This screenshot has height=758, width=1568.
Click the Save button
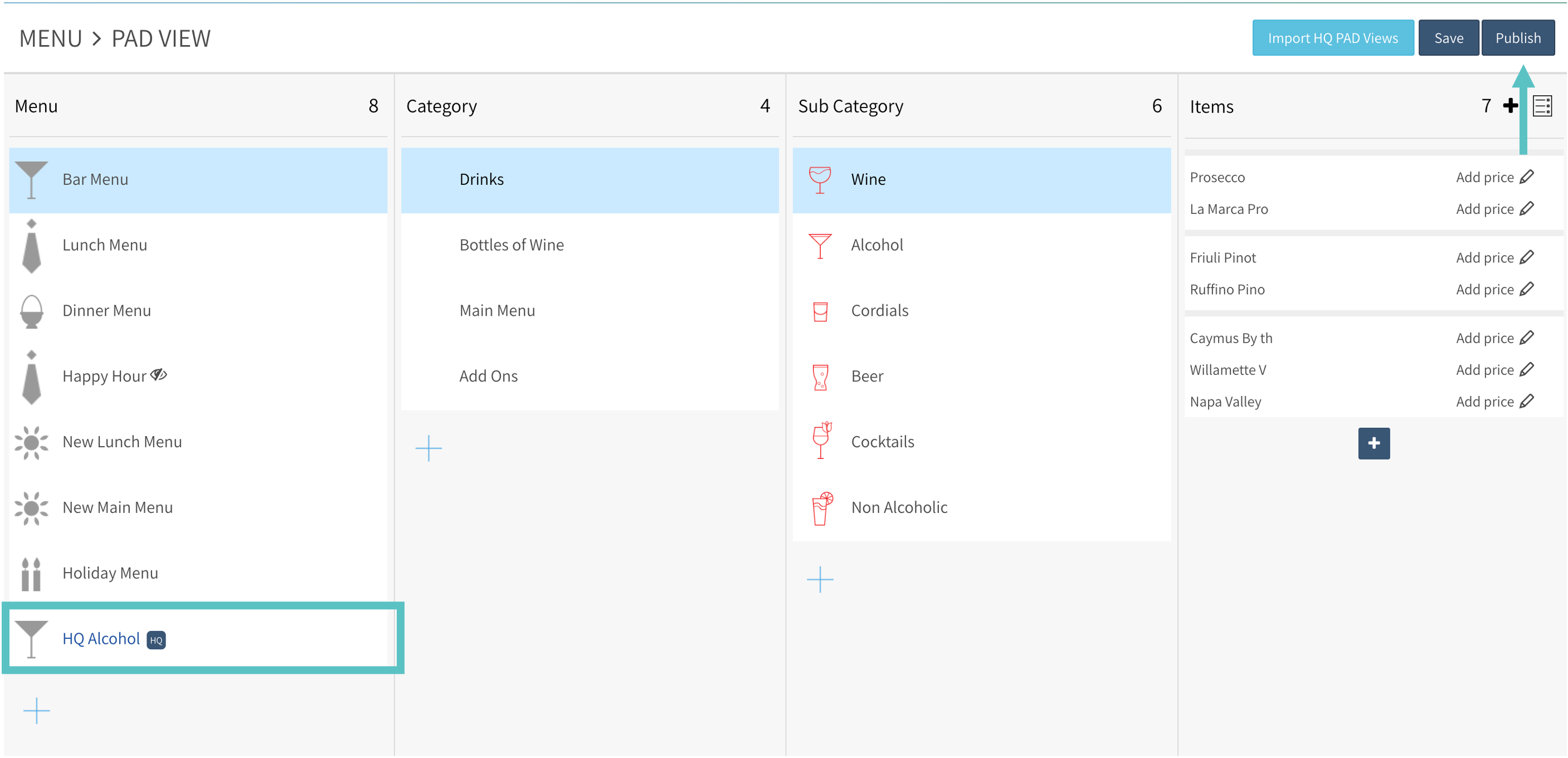1448,38
